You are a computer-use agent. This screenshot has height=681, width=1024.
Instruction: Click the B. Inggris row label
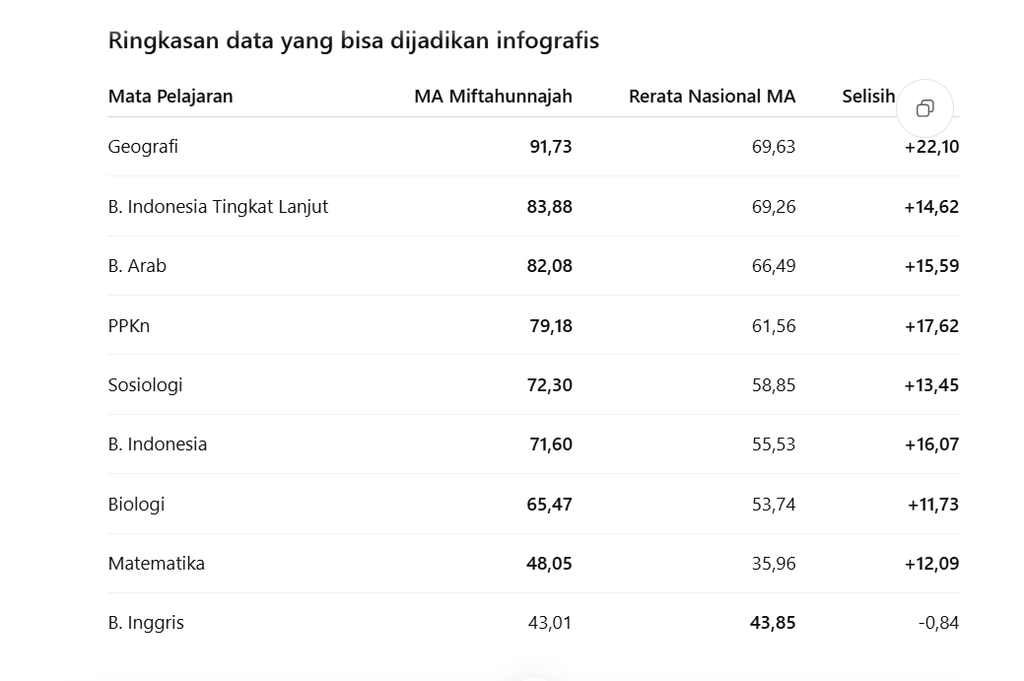146,623
